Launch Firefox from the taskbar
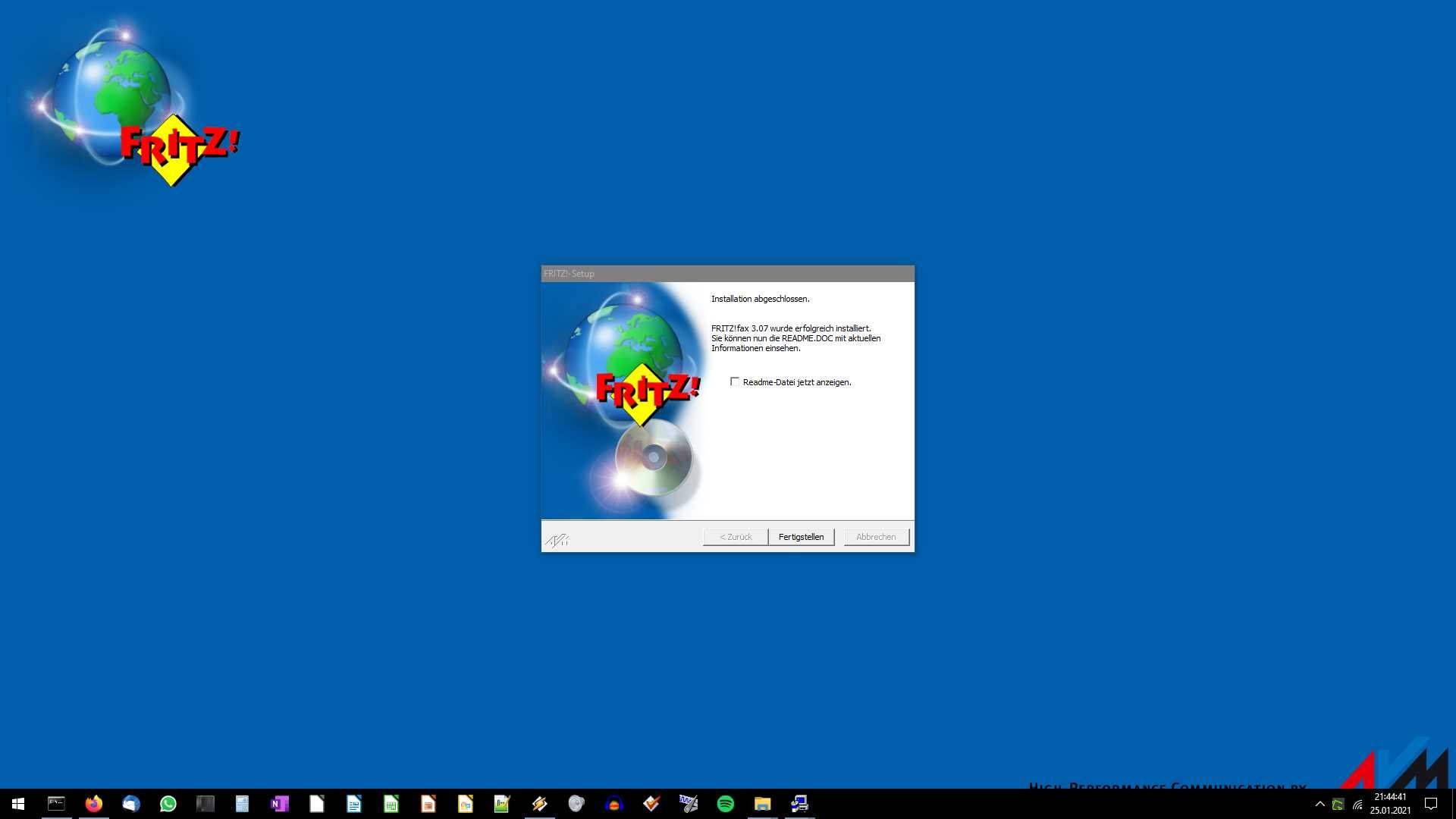This screenshot has height=819, width=1456. point(93,804)
